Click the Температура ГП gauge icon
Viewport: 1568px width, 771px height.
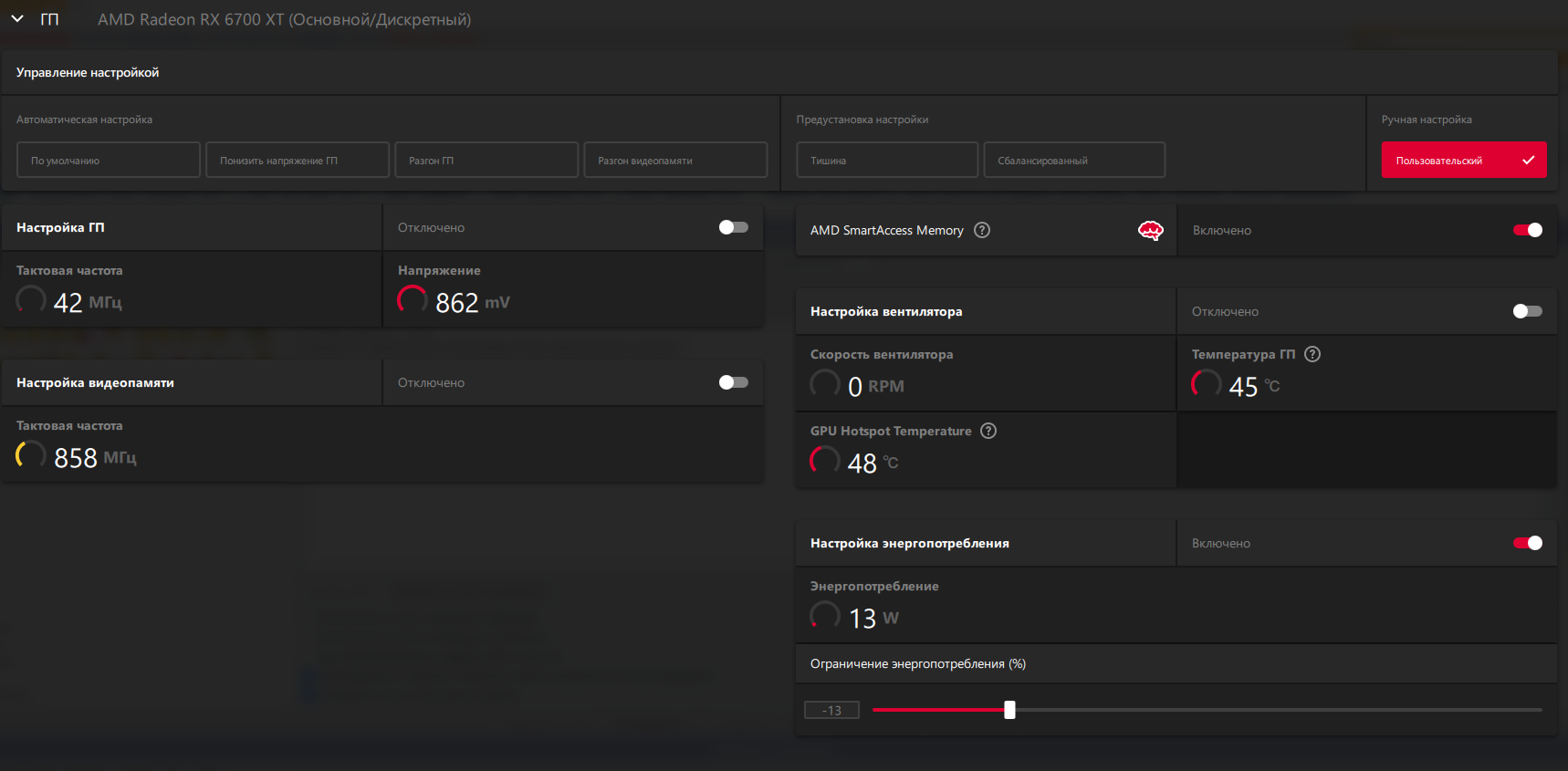(1207, 384)
